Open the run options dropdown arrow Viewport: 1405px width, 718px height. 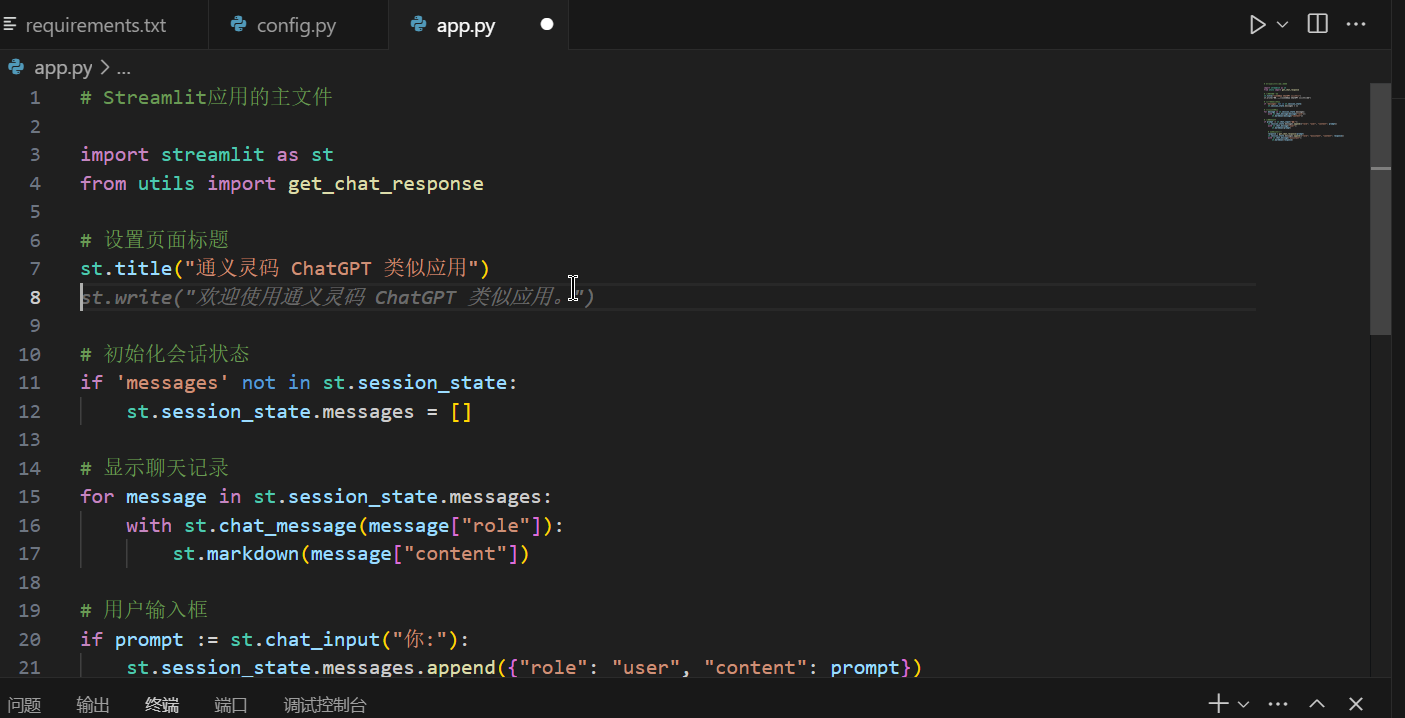(x=1282, y=25)
